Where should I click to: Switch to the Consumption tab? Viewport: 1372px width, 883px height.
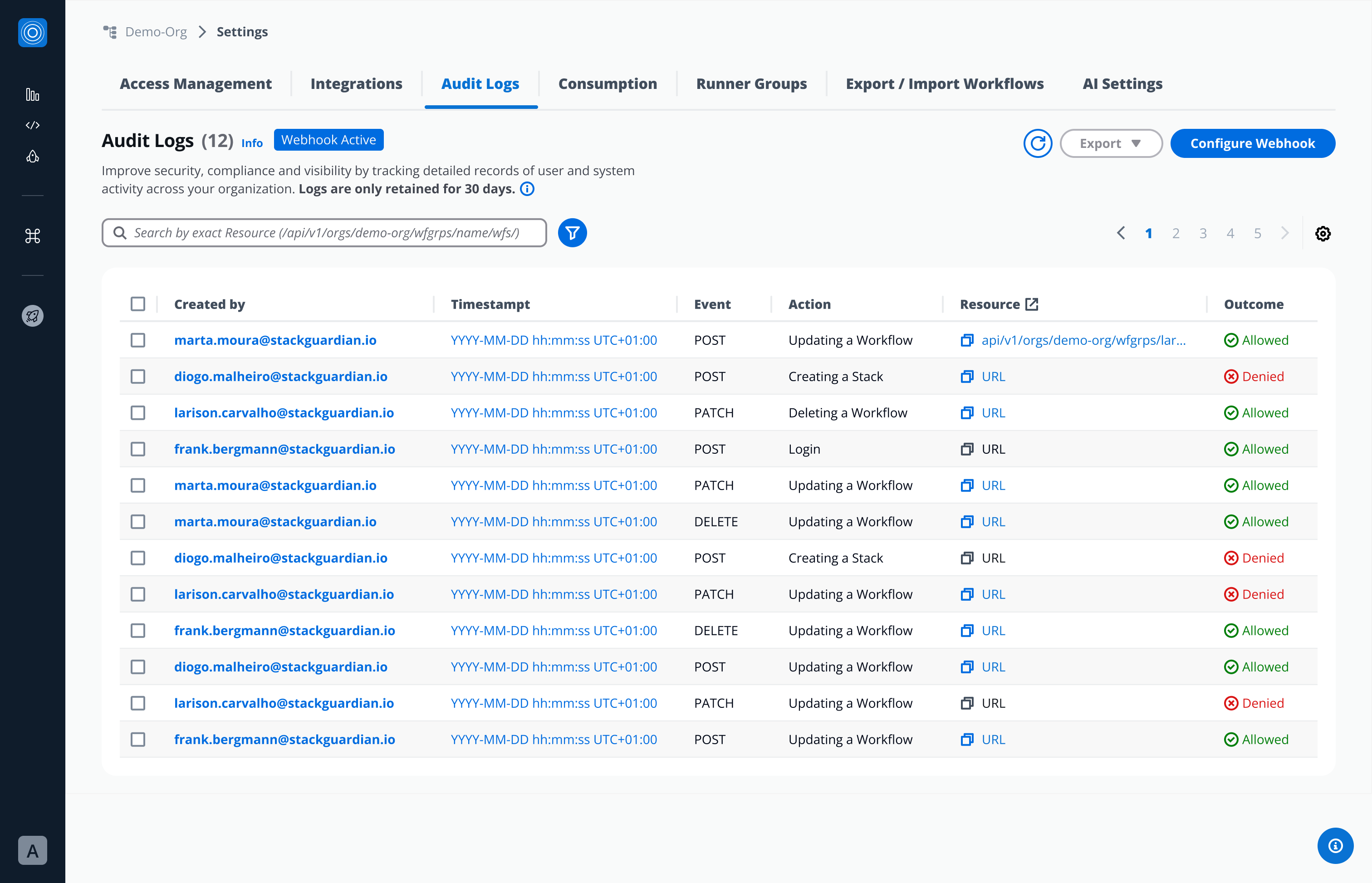click(x=608, y=83)
